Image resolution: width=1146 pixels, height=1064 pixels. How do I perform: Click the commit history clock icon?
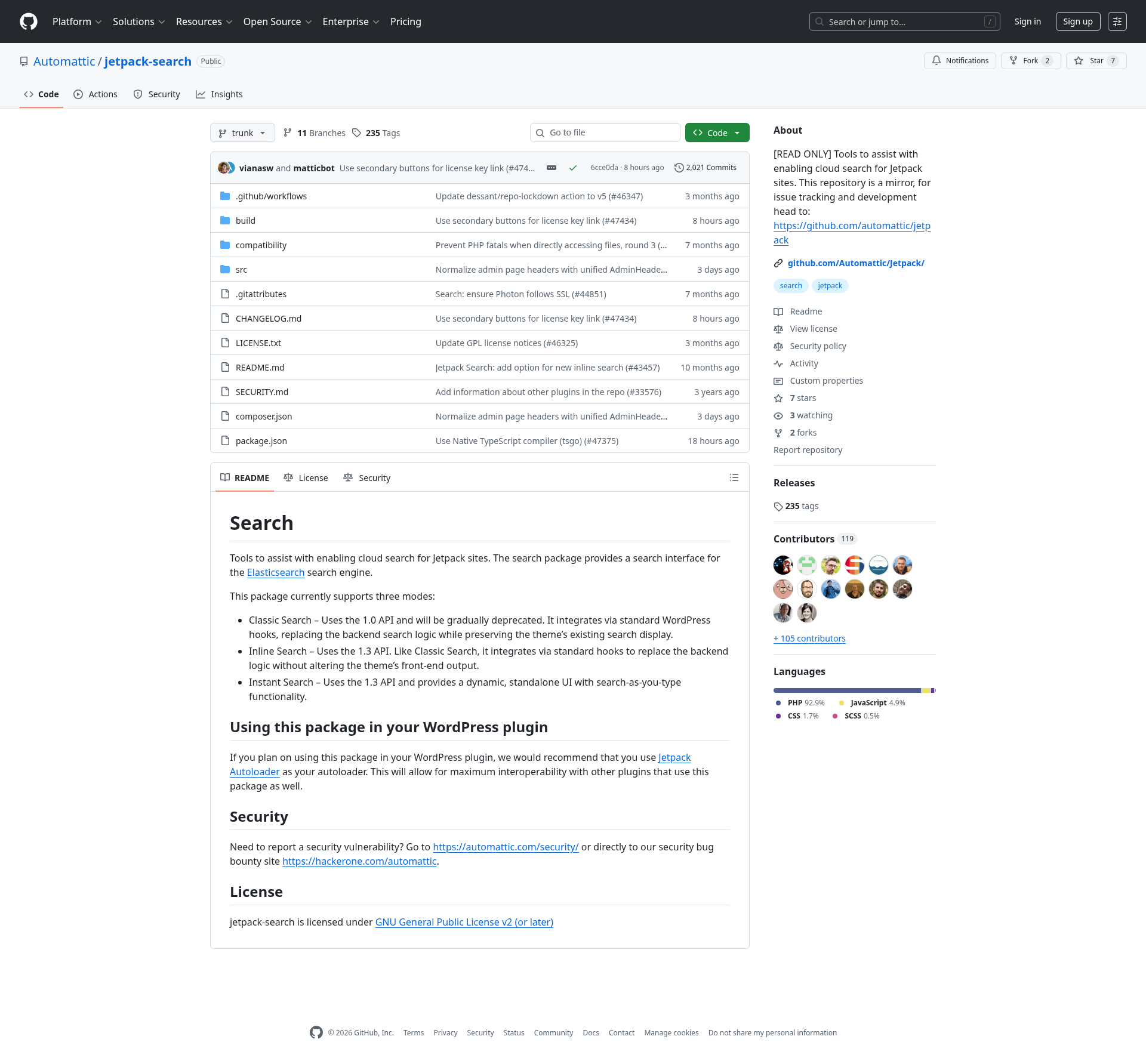coord(679,168)
